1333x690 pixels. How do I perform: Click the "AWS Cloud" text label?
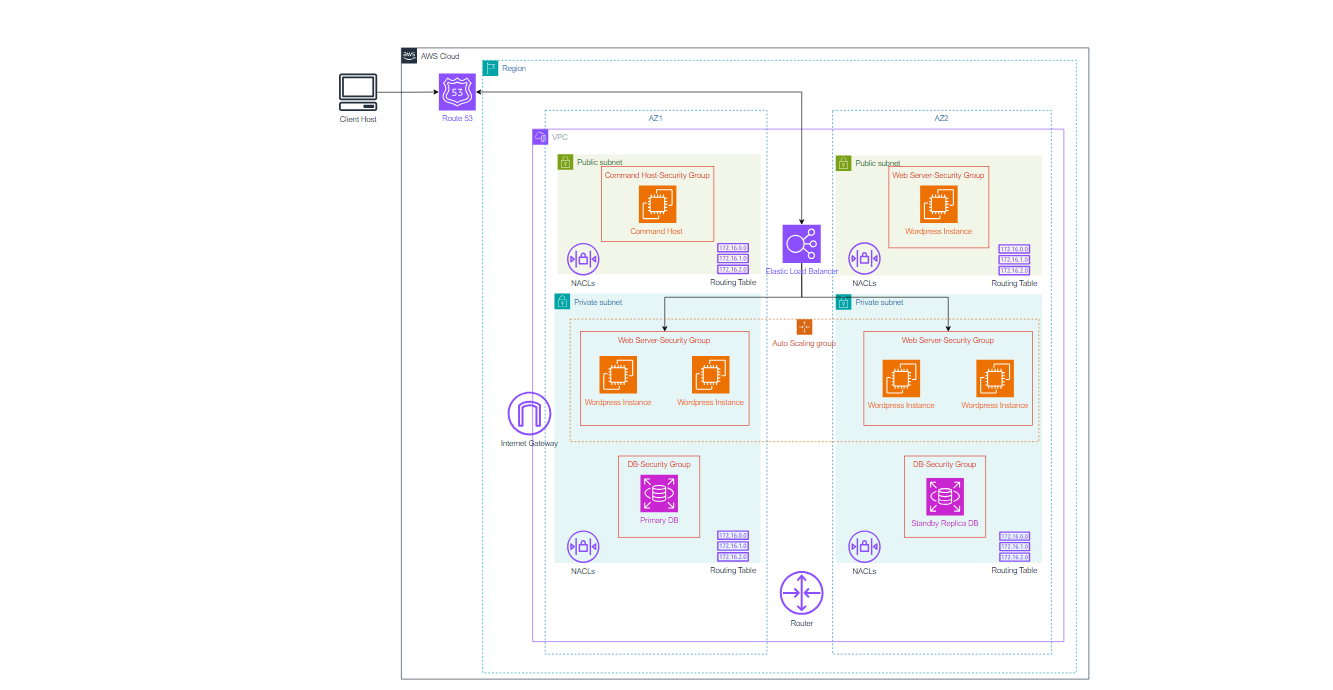[441, 56]
